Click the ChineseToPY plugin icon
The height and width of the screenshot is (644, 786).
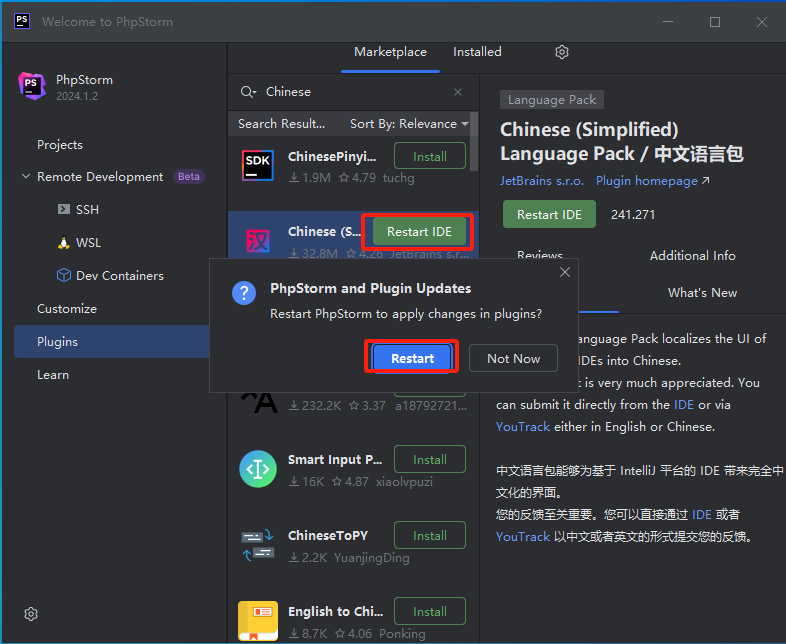tap(258, 545)
